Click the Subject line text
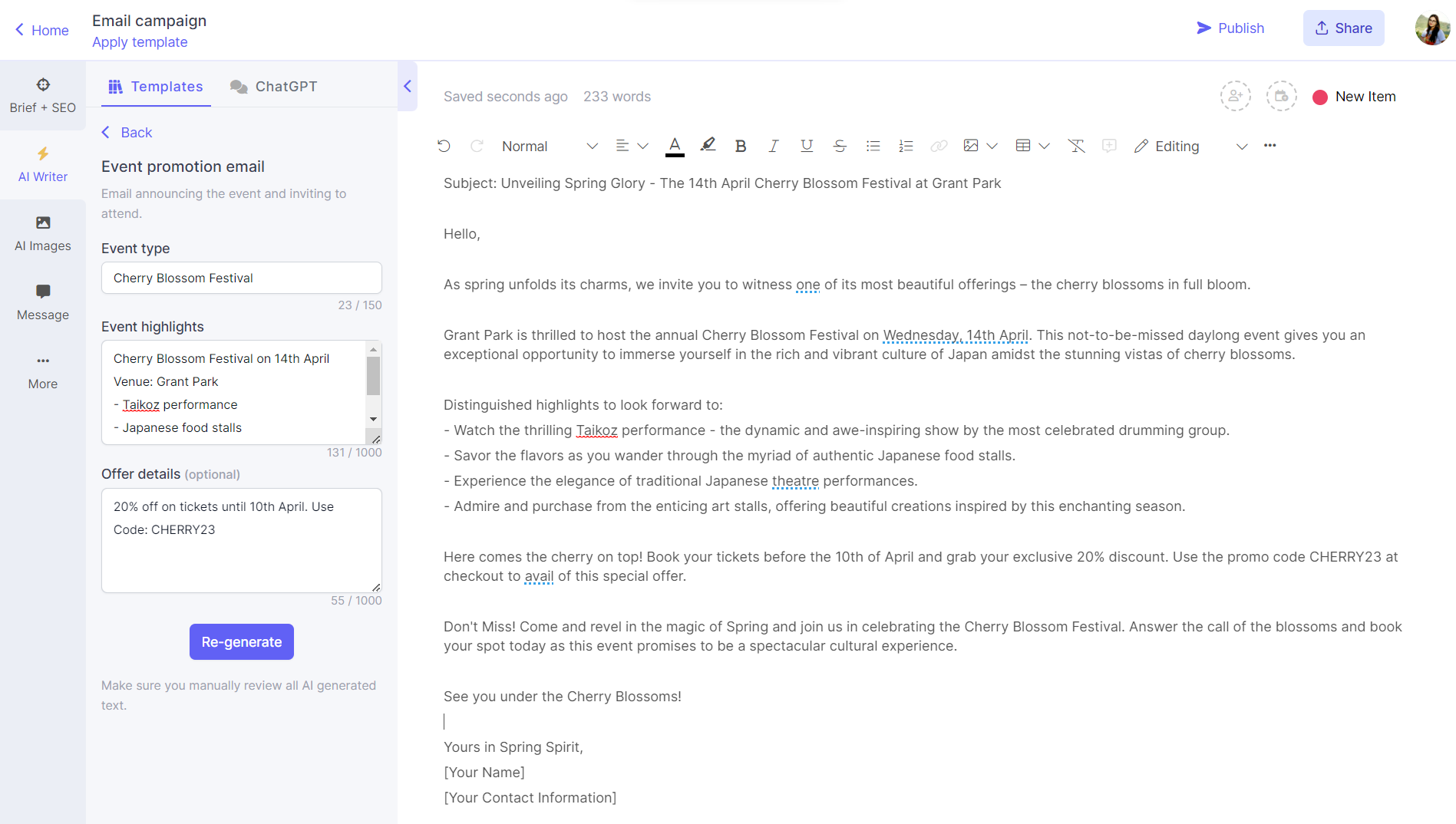This screenshot has height=824, width=1456. point(722,183)
